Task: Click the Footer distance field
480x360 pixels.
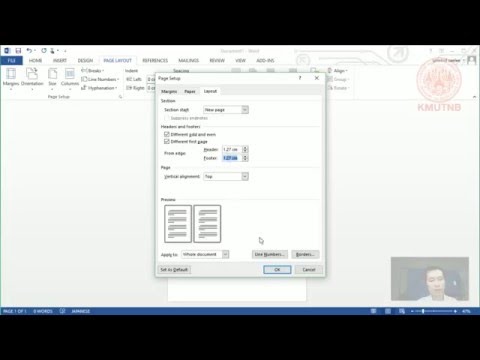Action: 232,158
